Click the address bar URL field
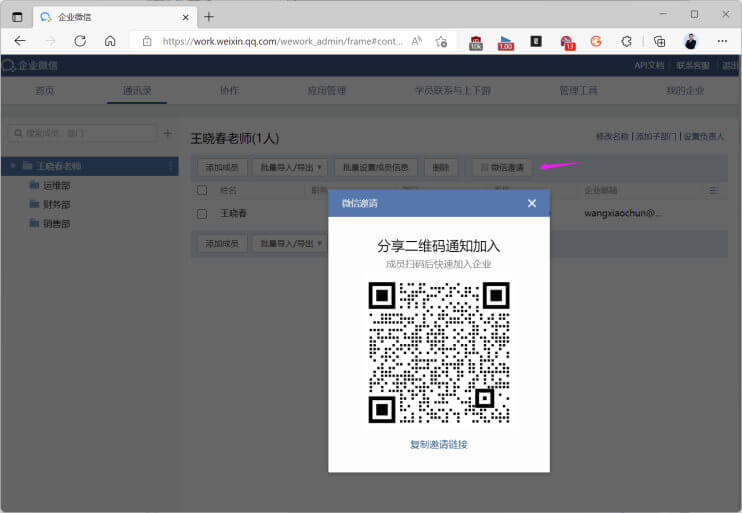The height and width of the screenshot is (513, 742). coord(283,41)
